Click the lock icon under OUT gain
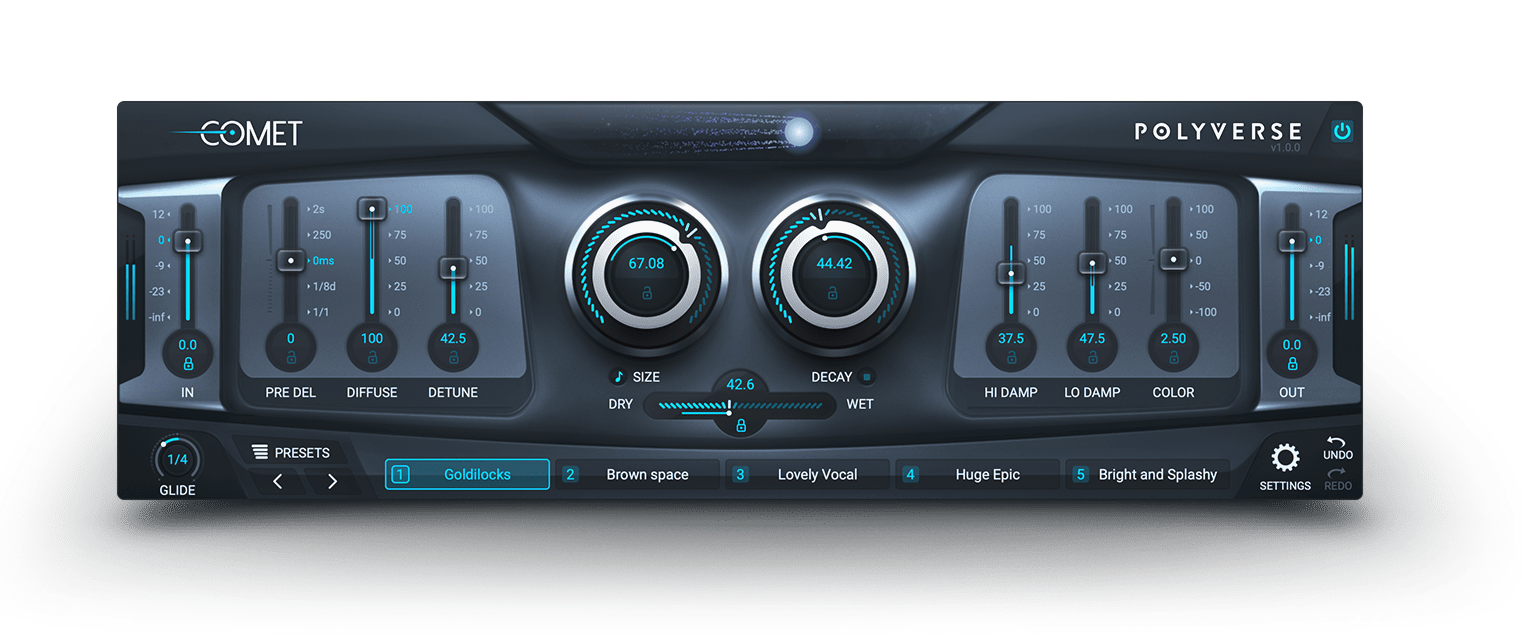The image size is (1522, 640). 1291,364
